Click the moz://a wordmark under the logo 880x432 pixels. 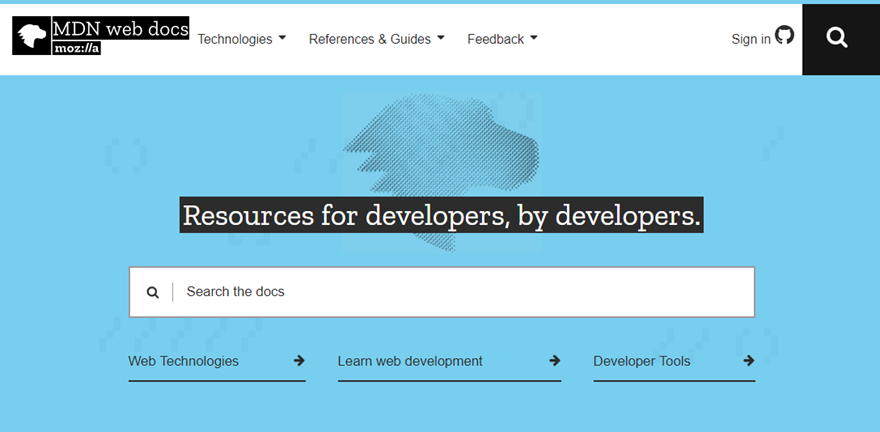(x=77, y=47)
